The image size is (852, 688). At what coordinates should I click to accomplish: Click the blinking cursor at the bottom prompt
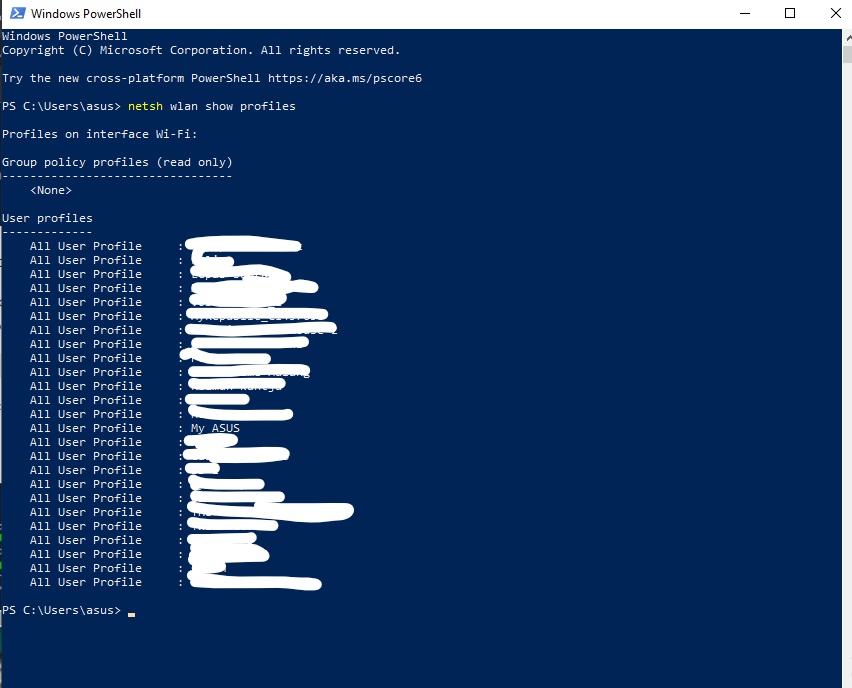131,614
